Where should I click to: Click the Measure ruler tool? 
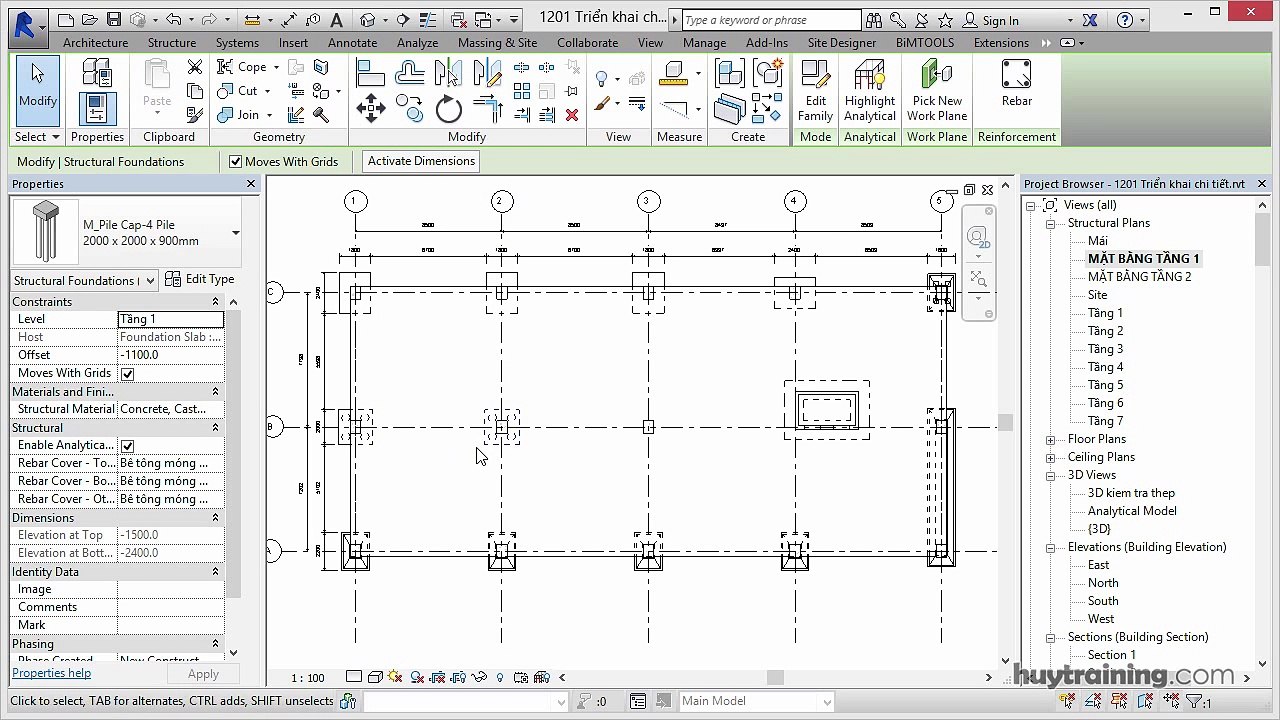click(x=673, y=73)
